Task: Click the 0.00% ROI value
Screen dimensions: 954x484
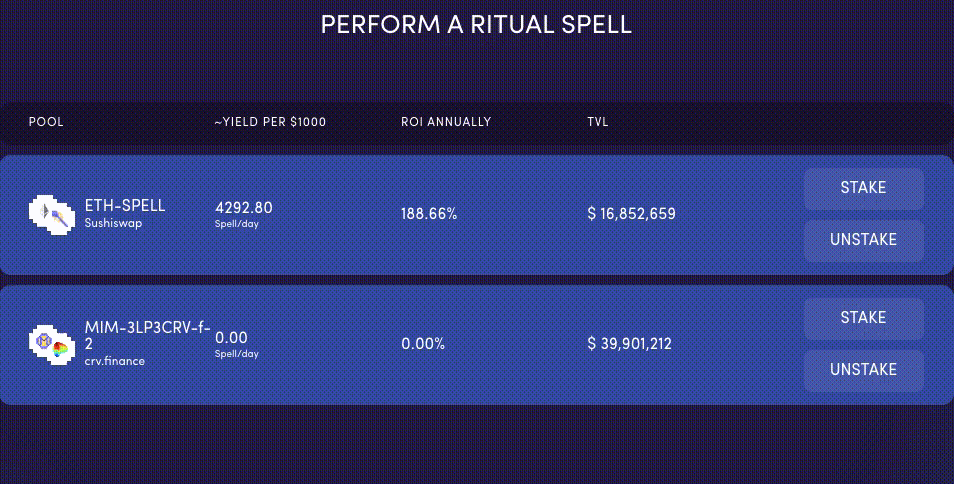Action: [x=423, y=344]
